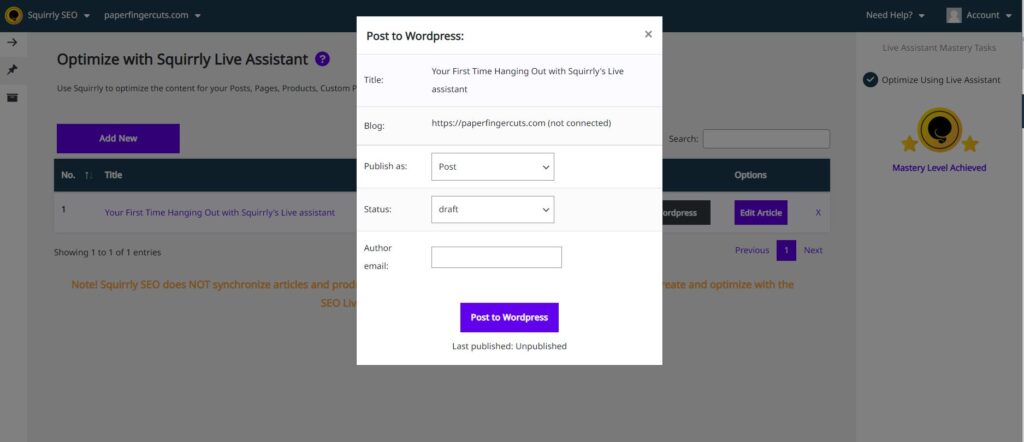
Task: Click the Mastery Level badge icon
Action: click(939, 130)
